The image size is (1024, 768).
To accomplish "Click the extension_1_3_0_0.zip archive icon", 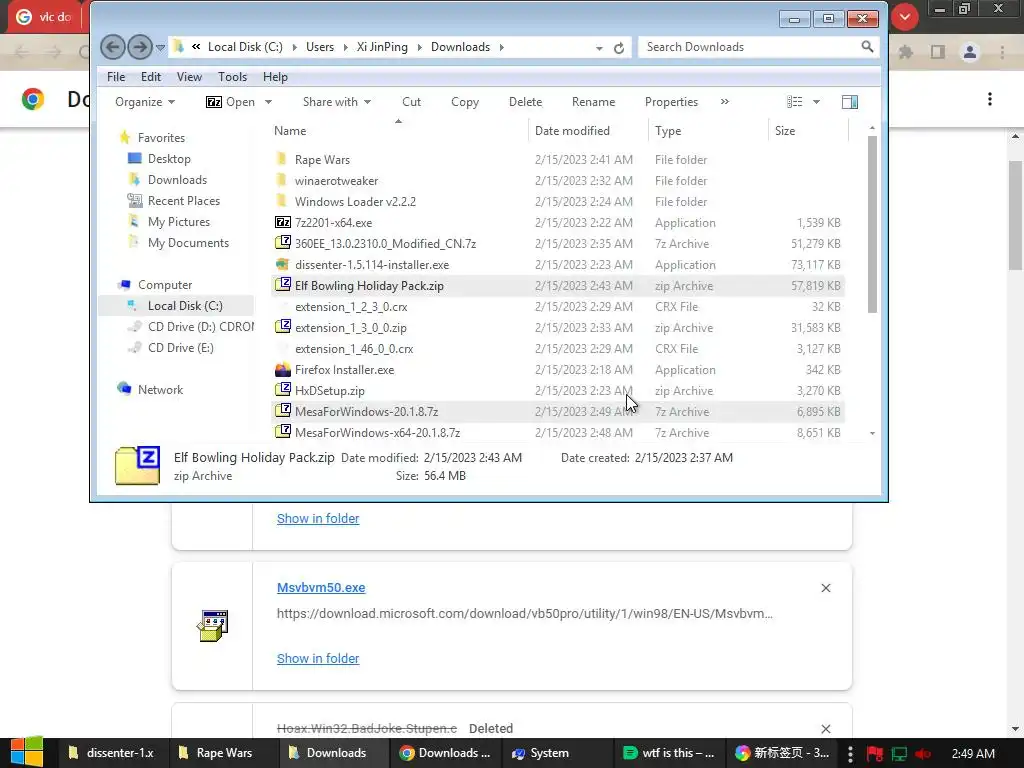I will tap(282, 327).
